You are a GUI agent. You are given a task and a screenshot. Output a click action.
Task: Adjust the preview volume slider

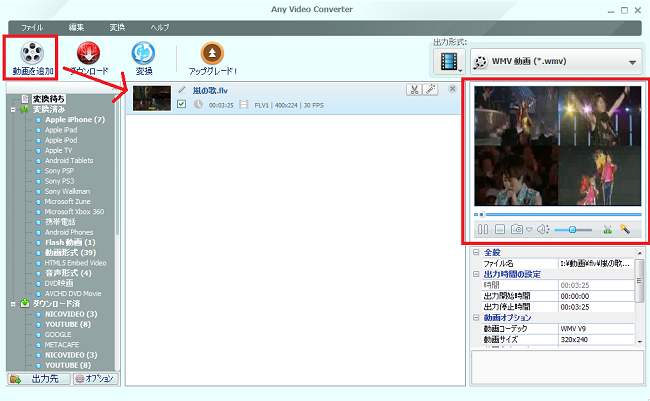point(573,230)
